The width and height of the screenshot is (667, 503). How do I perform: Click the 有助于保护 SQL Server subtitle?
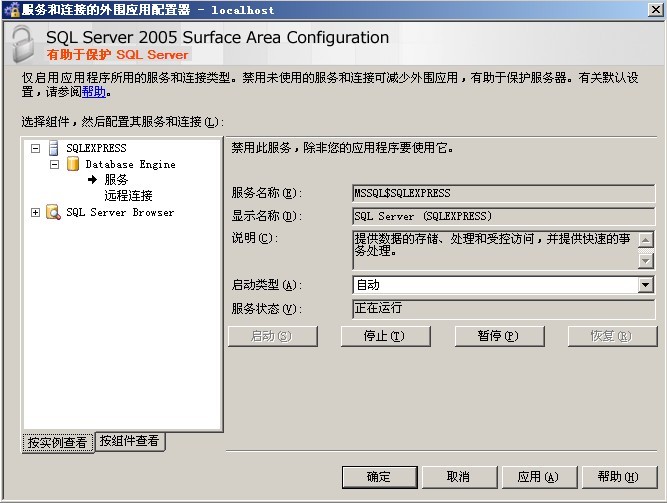click(x=117, y=54)
